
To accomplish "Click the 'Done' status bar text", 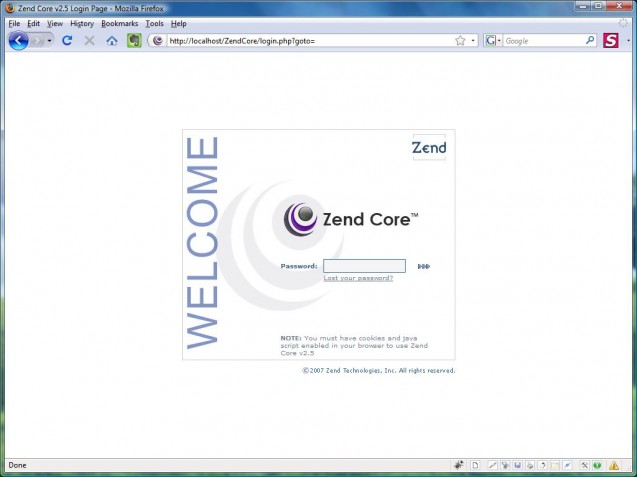I will 17,465.
